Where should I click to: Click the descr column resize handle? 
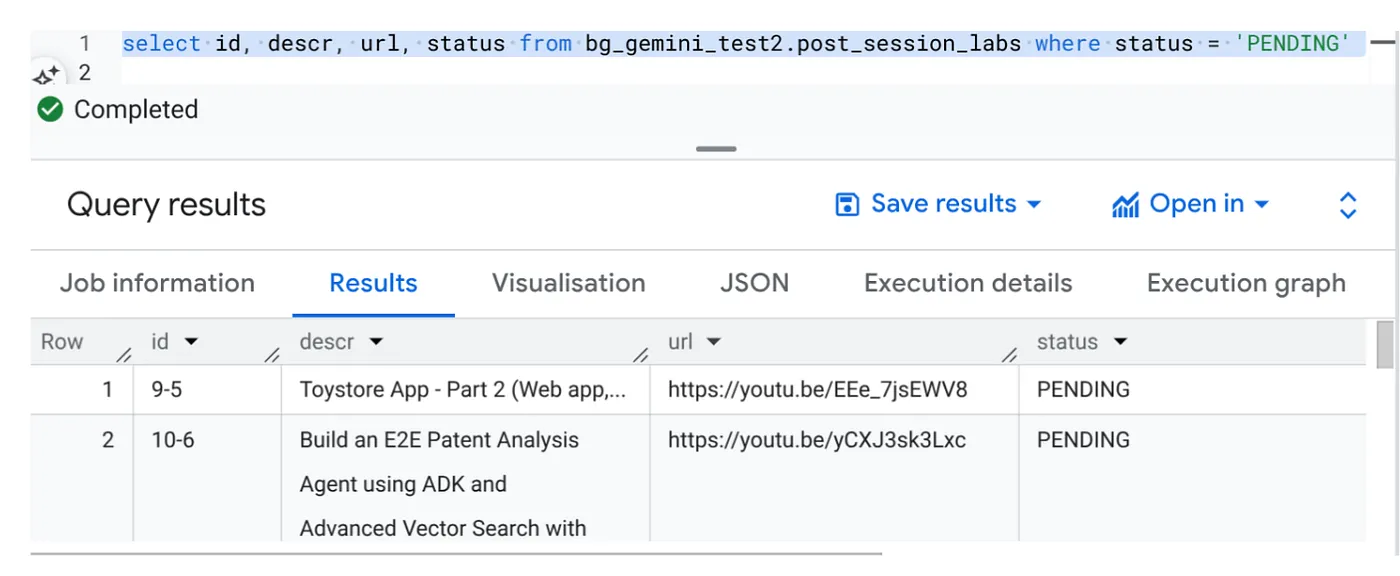pyautogui.click(x=640, y=354)
